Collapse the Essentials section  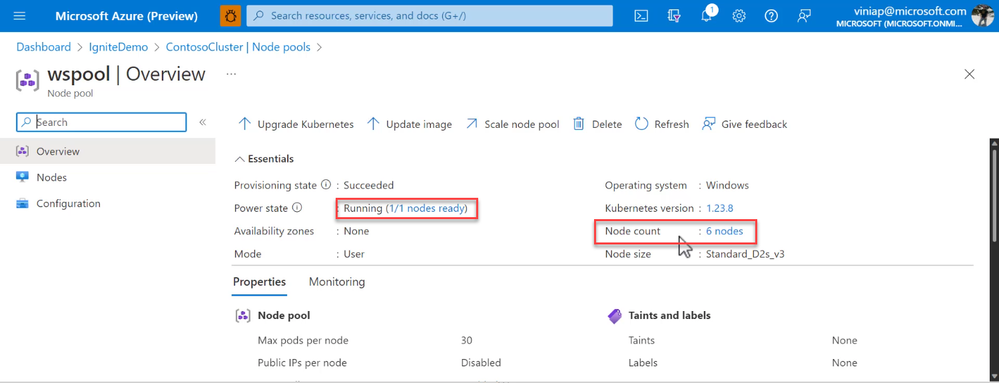[x=264, y=159]
